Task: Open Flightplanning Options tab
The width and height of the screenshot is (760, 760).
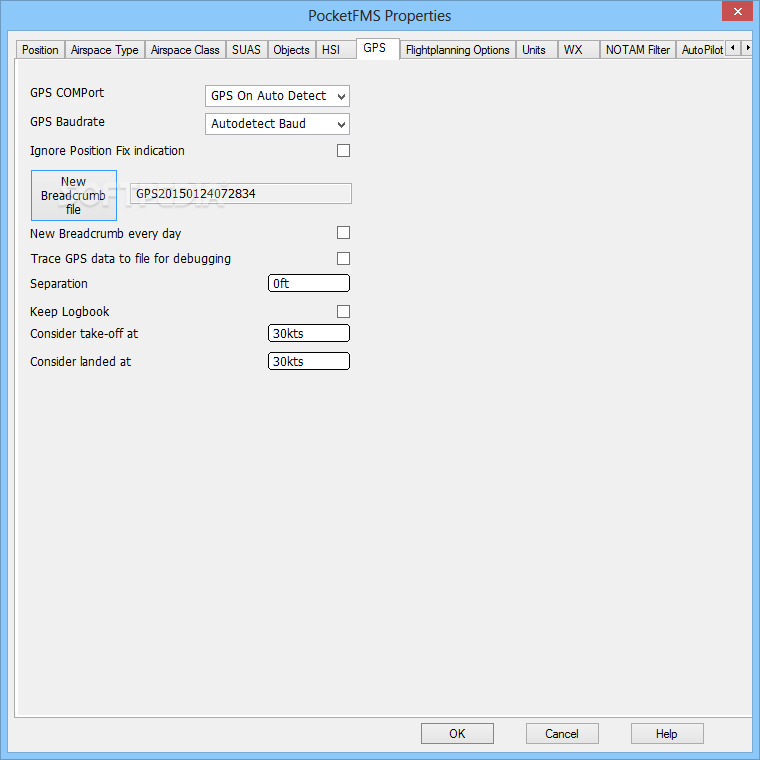Action: coord(458,50)
